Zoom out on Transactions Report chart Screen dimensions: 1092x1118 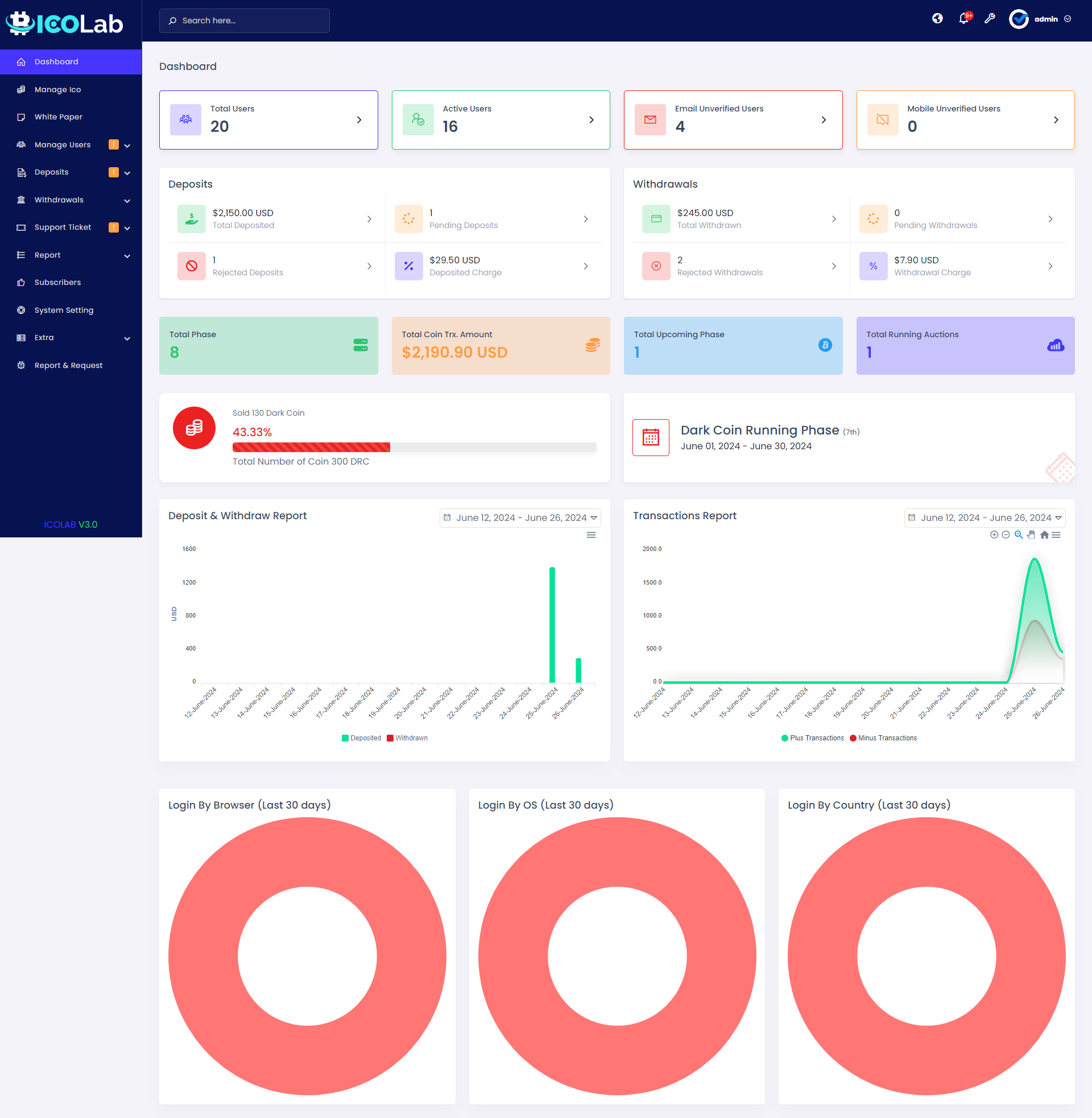pyautogui.click(x=1006, y=535)
